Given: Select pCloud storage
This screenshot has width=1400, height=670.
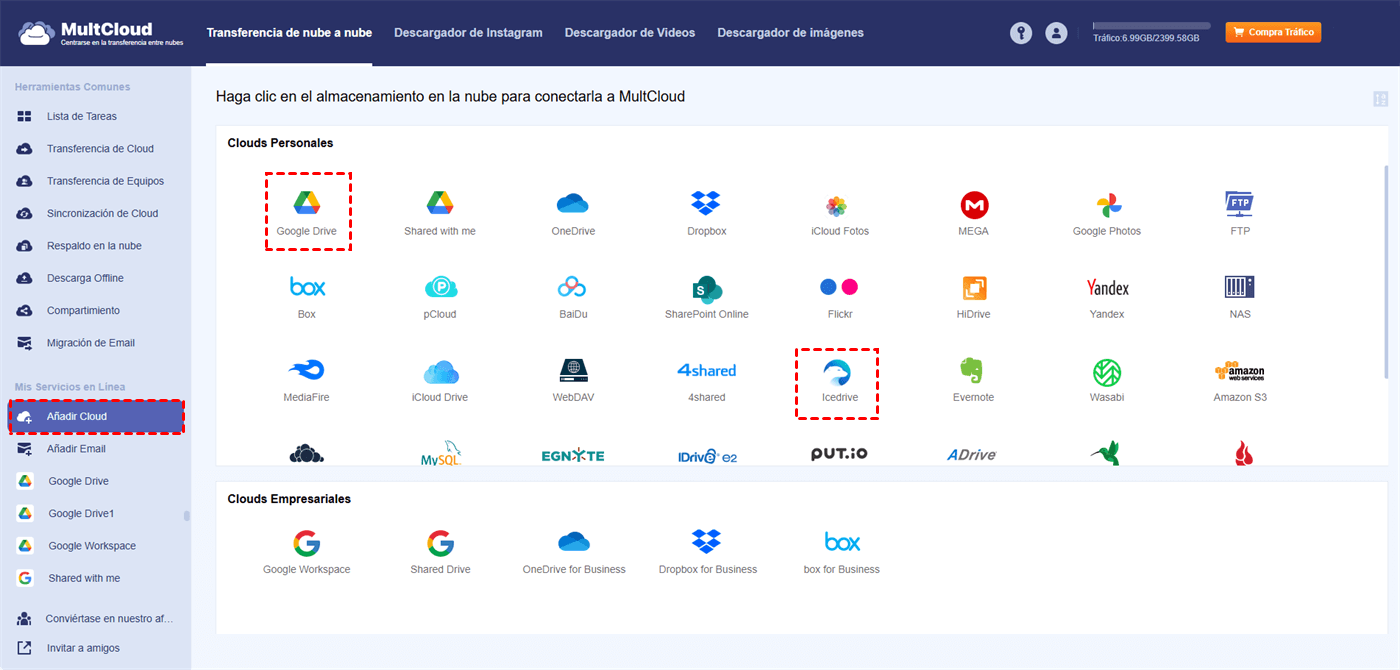Looking at the screenshot, I should 440,288.
